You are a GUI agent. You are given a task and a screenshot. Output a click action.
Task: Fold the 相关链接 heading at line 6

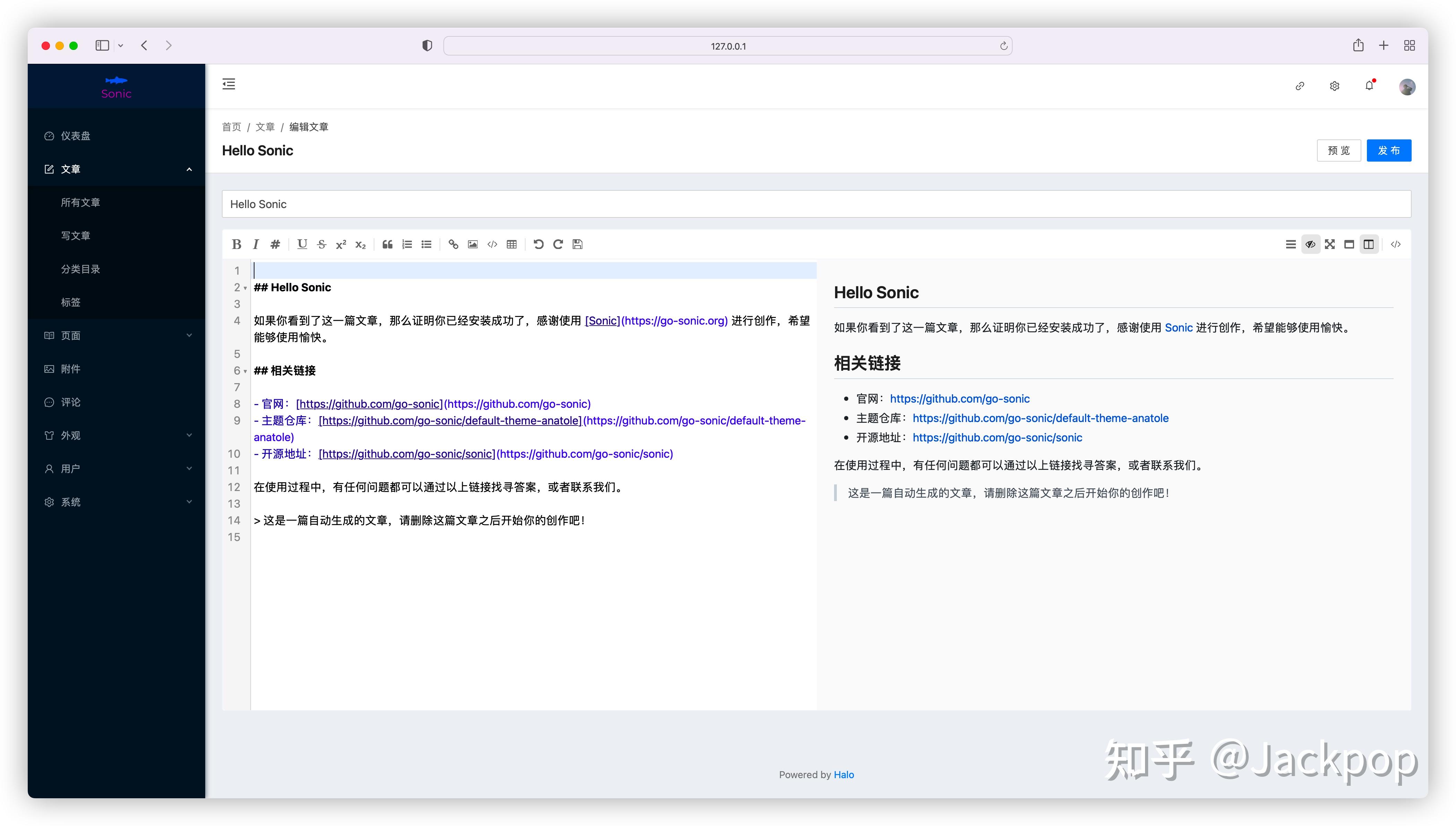point(245,372)
